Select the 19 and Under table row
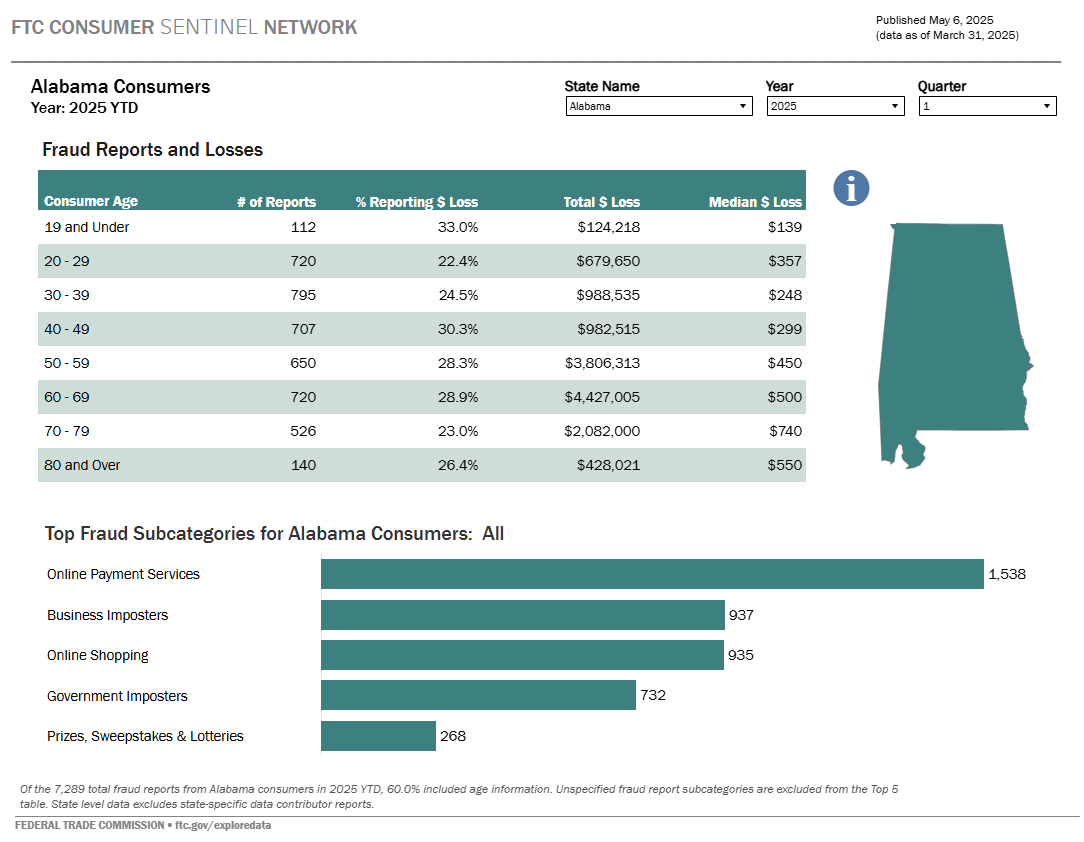This screenshot has width=1084, height=842. coord(420,227)
